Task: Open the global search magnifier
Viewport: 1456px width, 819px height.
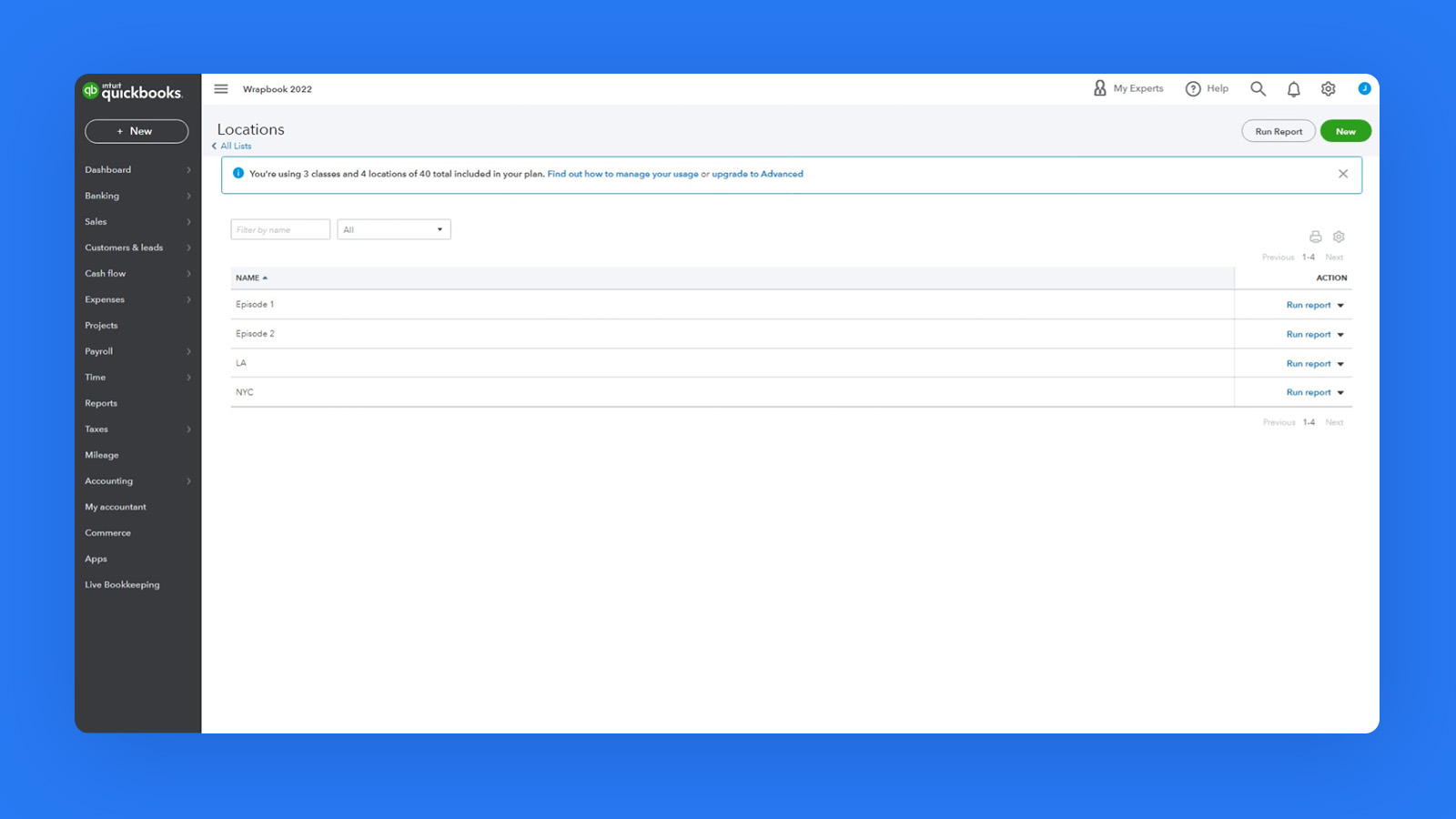Action: [x=1258, y=88]
